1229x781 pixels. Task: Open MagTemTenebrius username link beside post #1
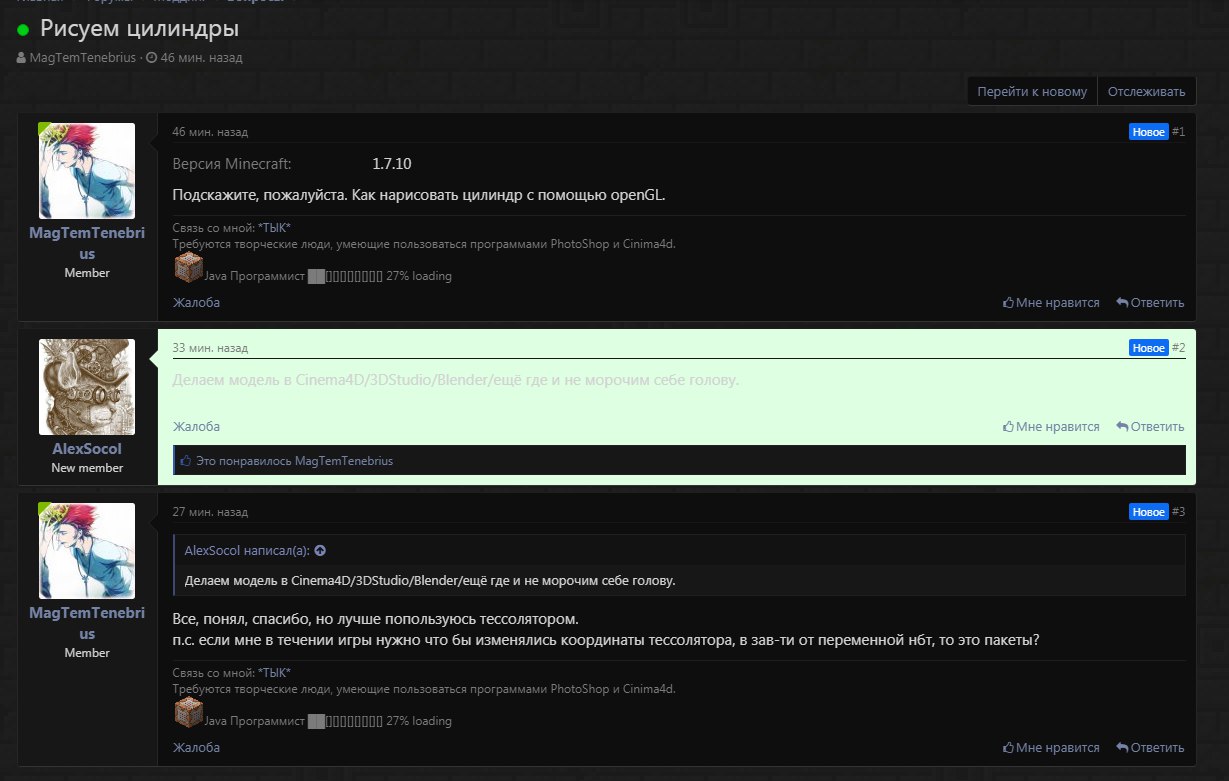pyautogui.click(x=87, y=243)
